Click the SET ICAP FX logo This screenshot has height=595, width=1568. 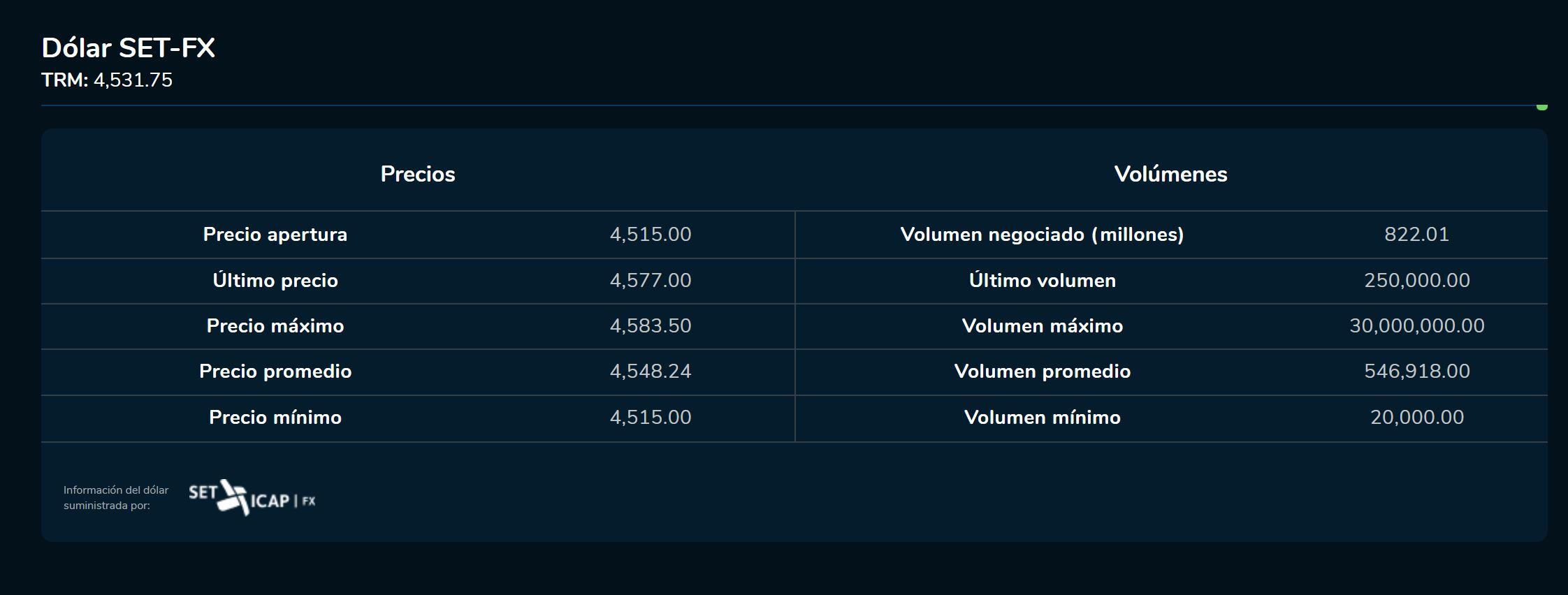(252, 498)
